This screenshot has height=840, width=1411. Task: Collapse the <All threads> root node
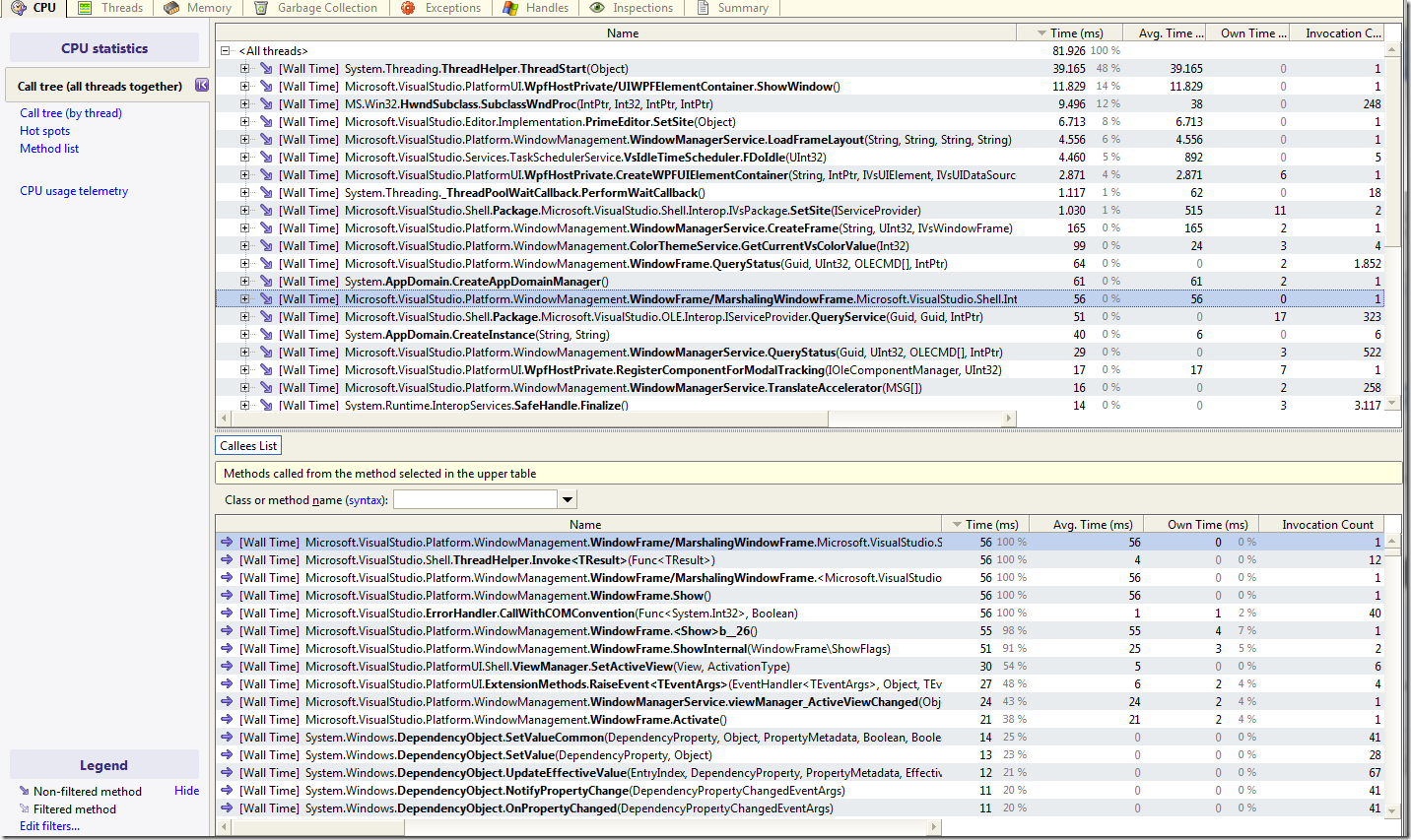(226, 51)
